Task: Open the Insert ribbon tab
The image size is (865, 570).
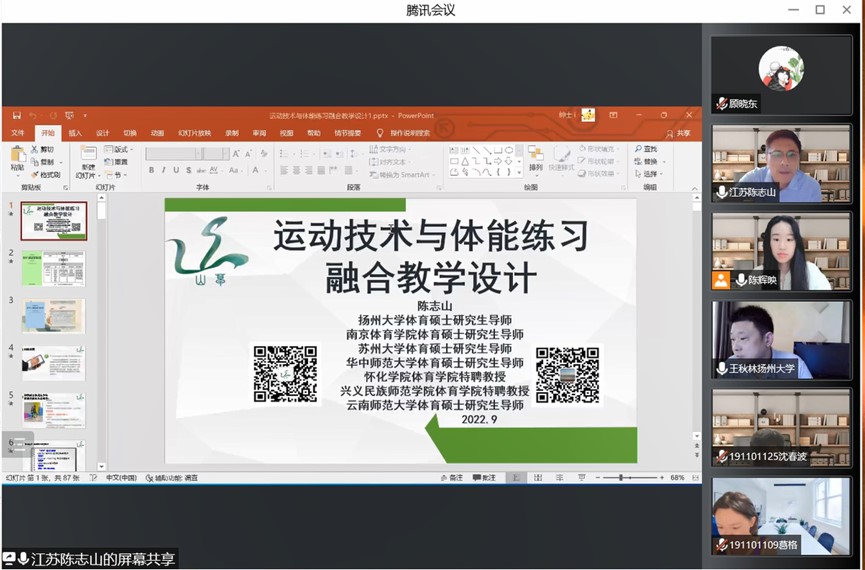Action: tap(75, 133)
